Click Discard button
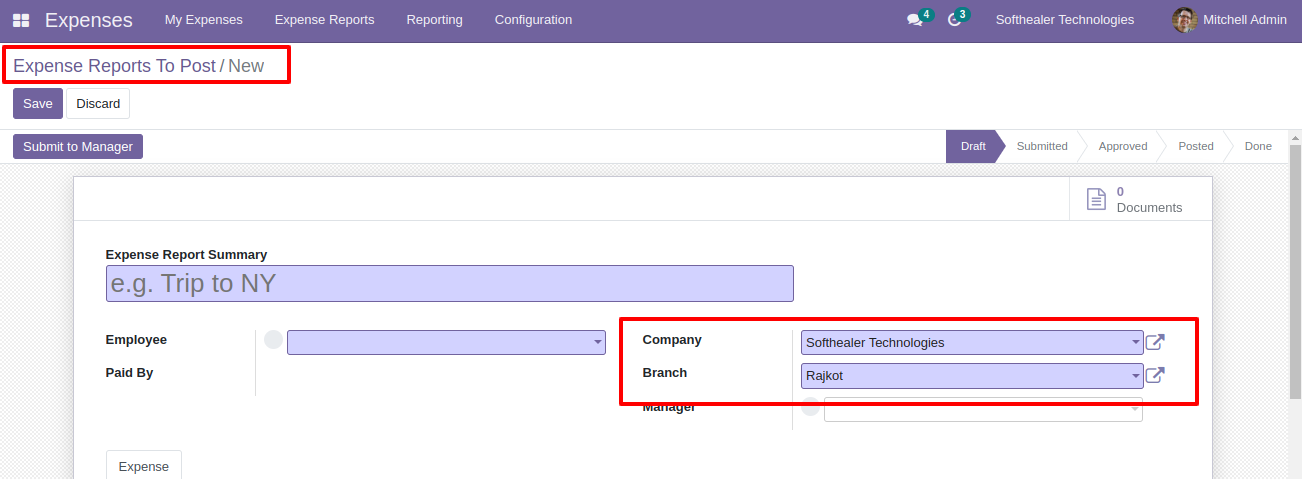The height and width of the screenshot is (479, 1302). tap(98, 104)
